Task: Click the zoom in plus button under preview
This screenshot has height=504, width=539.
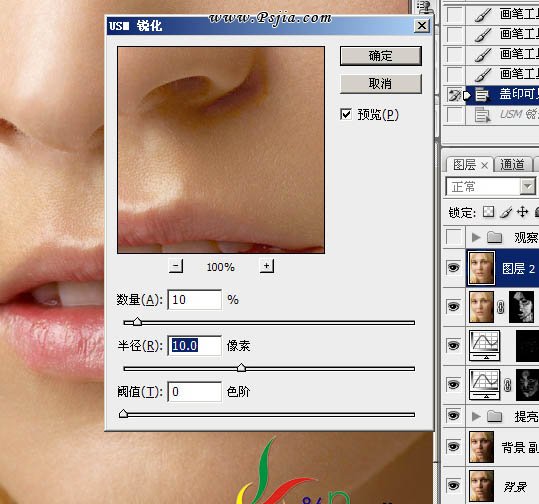Action: pos(266,266)
